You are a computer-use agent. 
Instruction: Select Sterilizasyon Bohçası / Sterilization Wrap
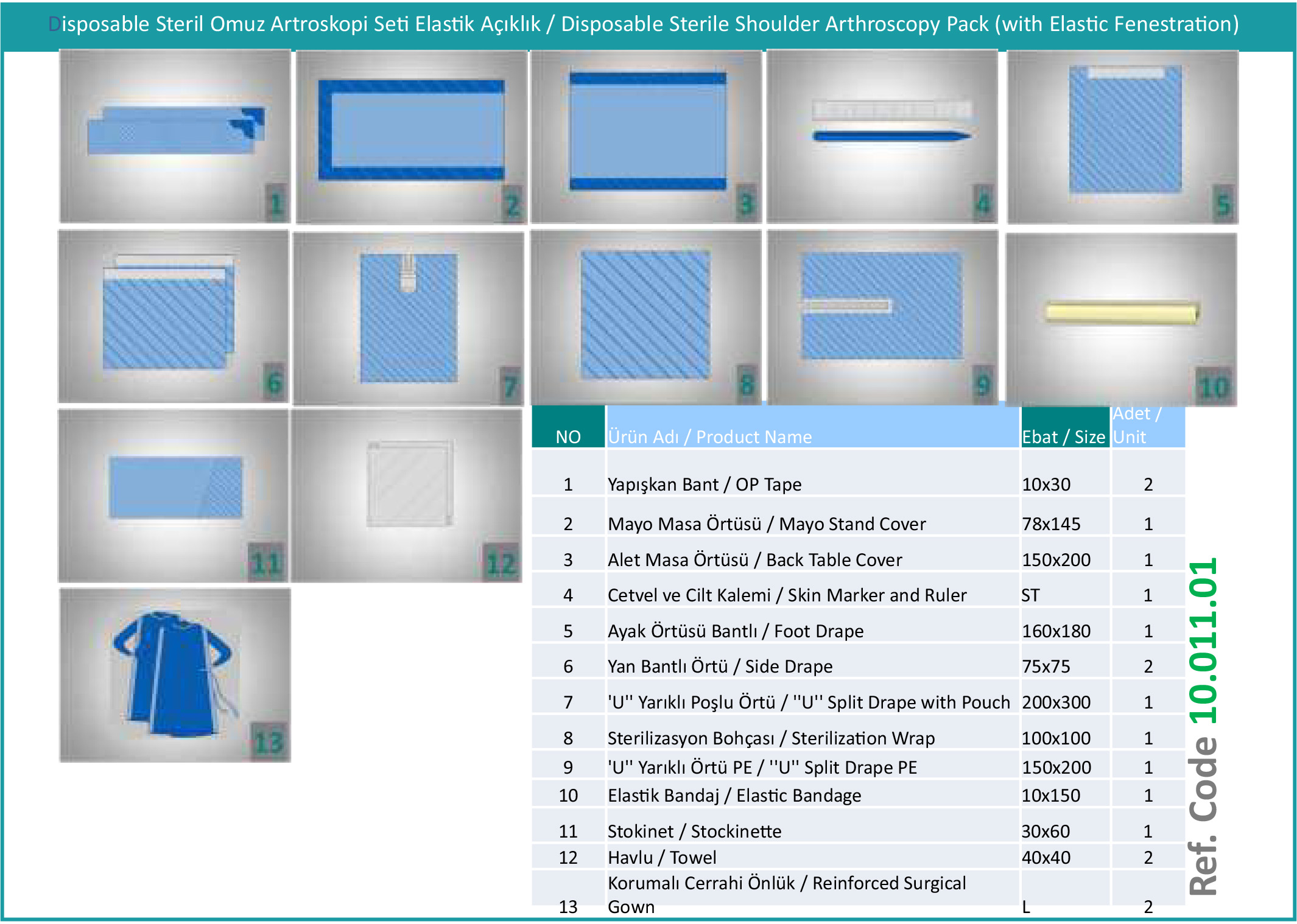tap(771, 738)
